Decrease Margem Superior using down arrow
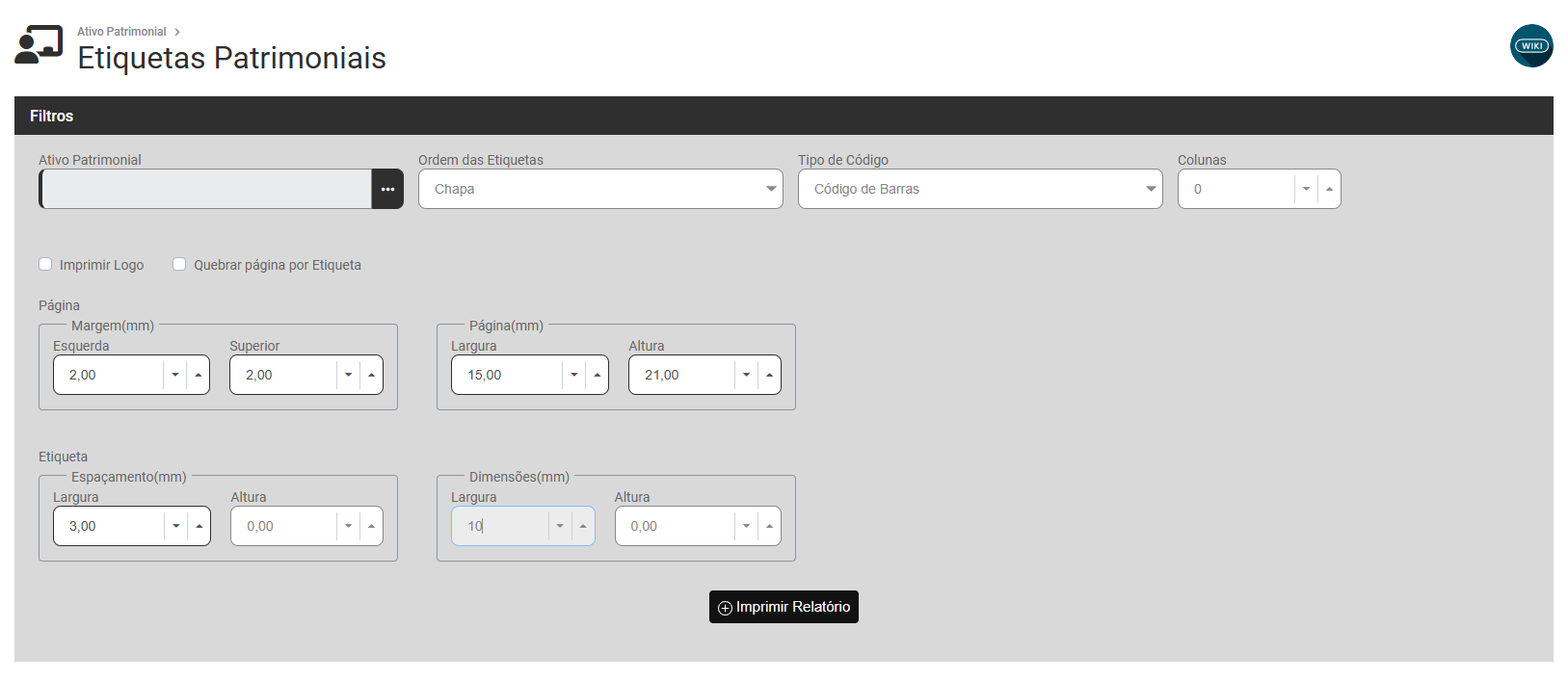This screenshot has width=1568, height=681. tap(348, 376)
